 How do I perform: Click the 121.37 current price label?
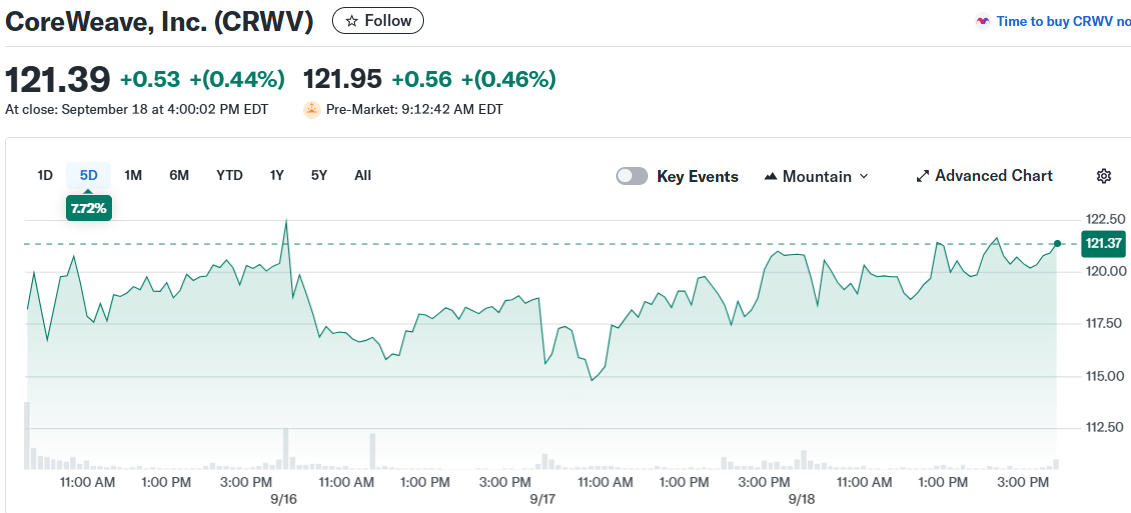(x=1104, y=244)
